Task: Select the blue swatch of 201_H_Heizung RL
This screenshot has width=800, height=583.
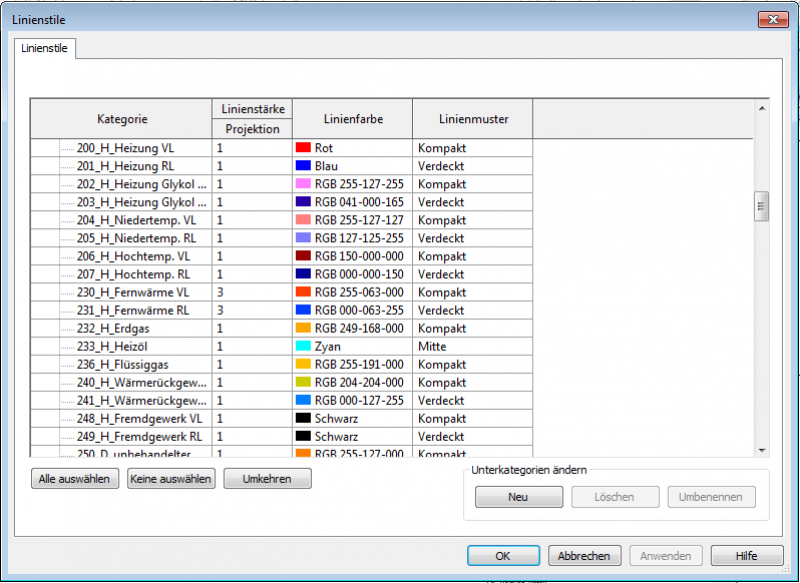Action: (x=303, y=166)
